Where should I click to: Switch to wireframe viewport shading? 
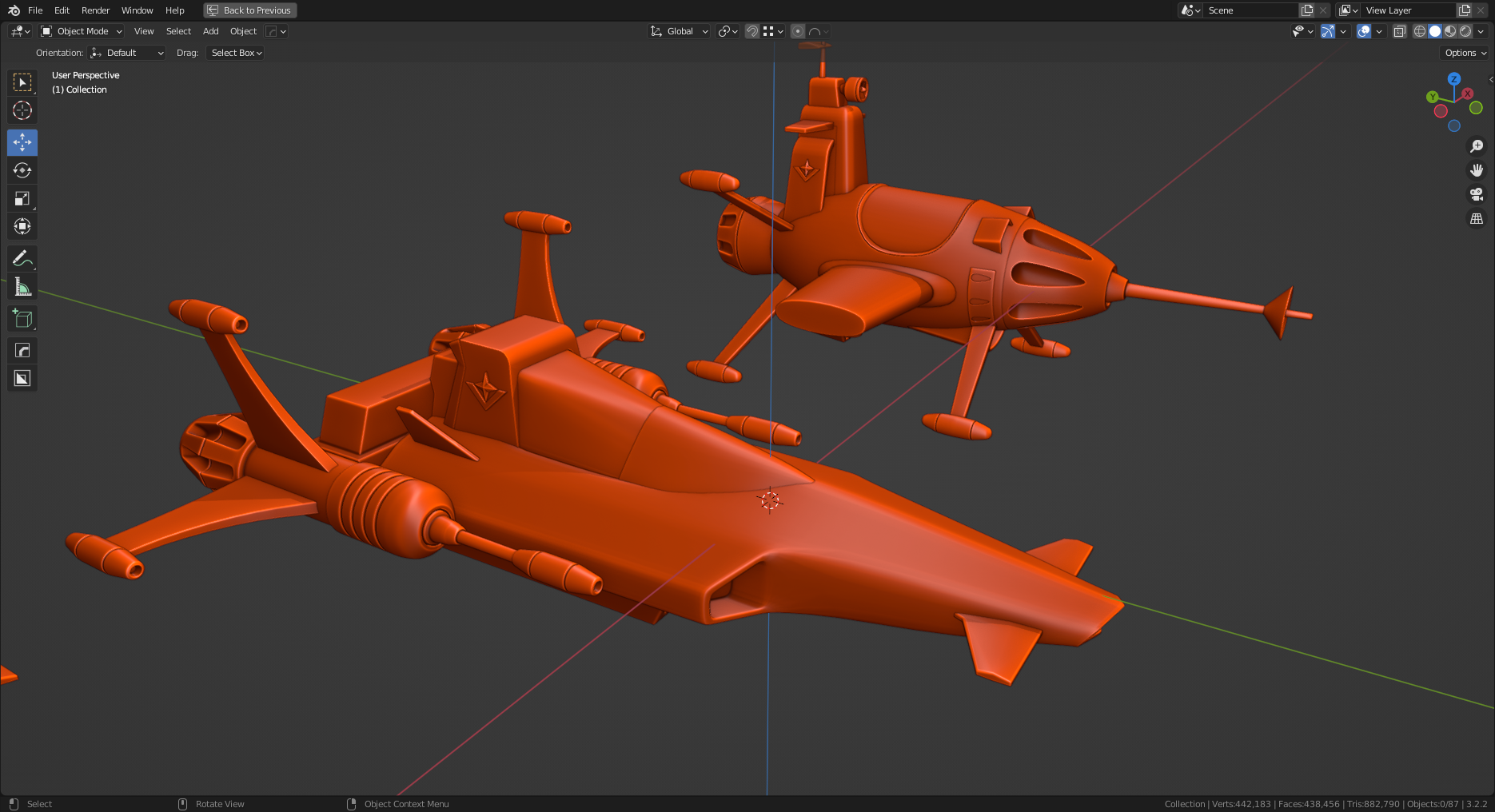[x=1420, y=31]
